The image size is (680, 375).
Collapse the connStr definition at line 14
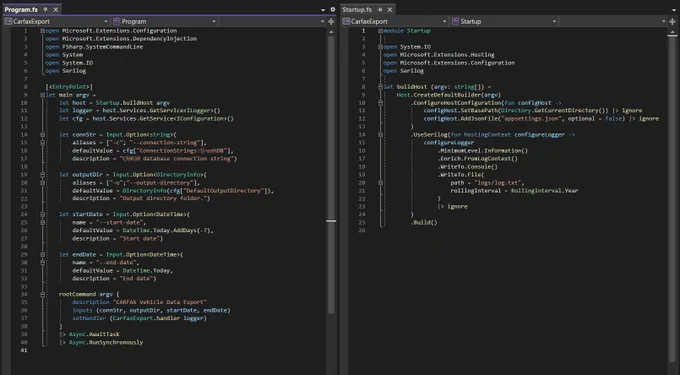[42, 134]
